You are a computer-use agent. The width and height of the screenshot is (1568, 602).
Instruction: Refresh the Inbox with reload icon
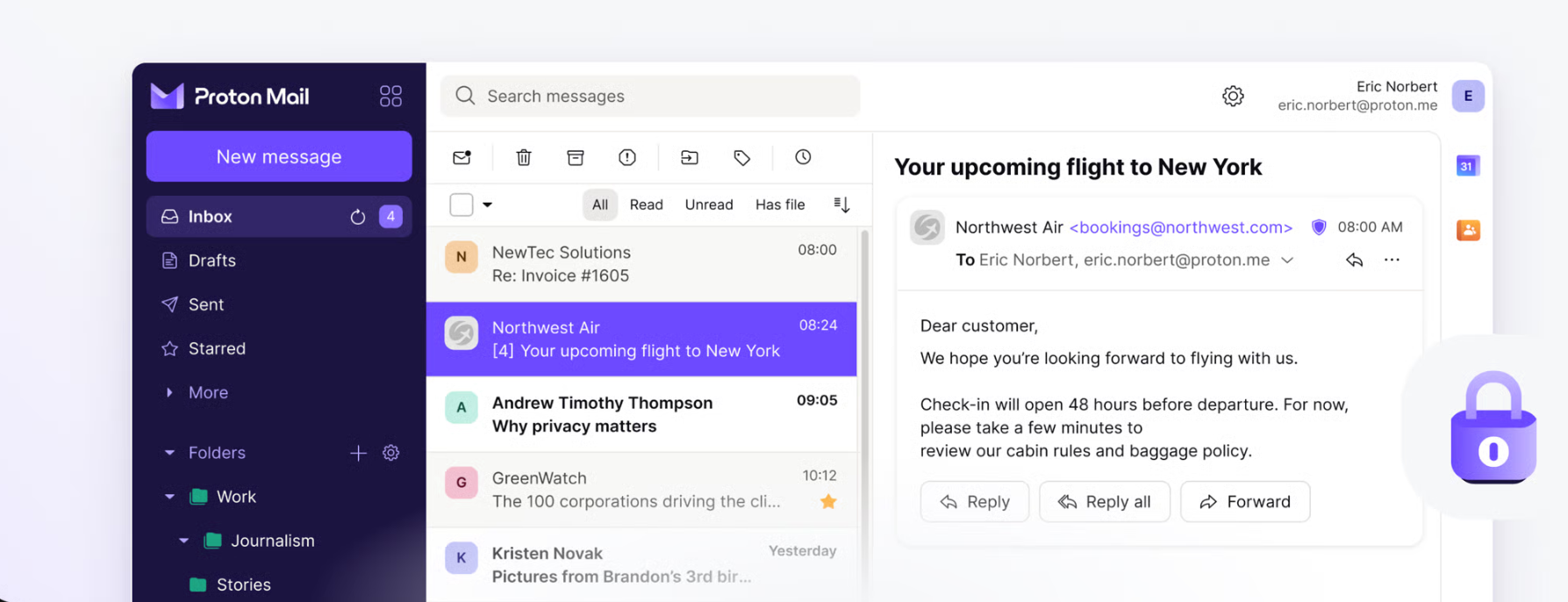358,217
